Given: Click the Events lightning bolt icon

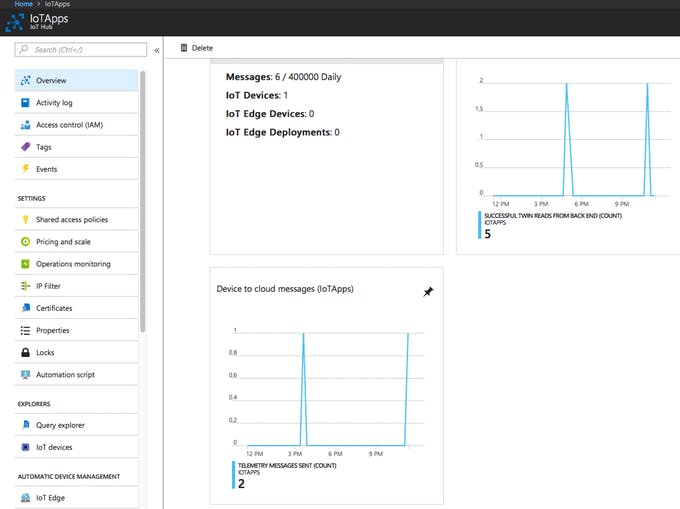Looking at the screenshot, I should click(x=25, y=169).
